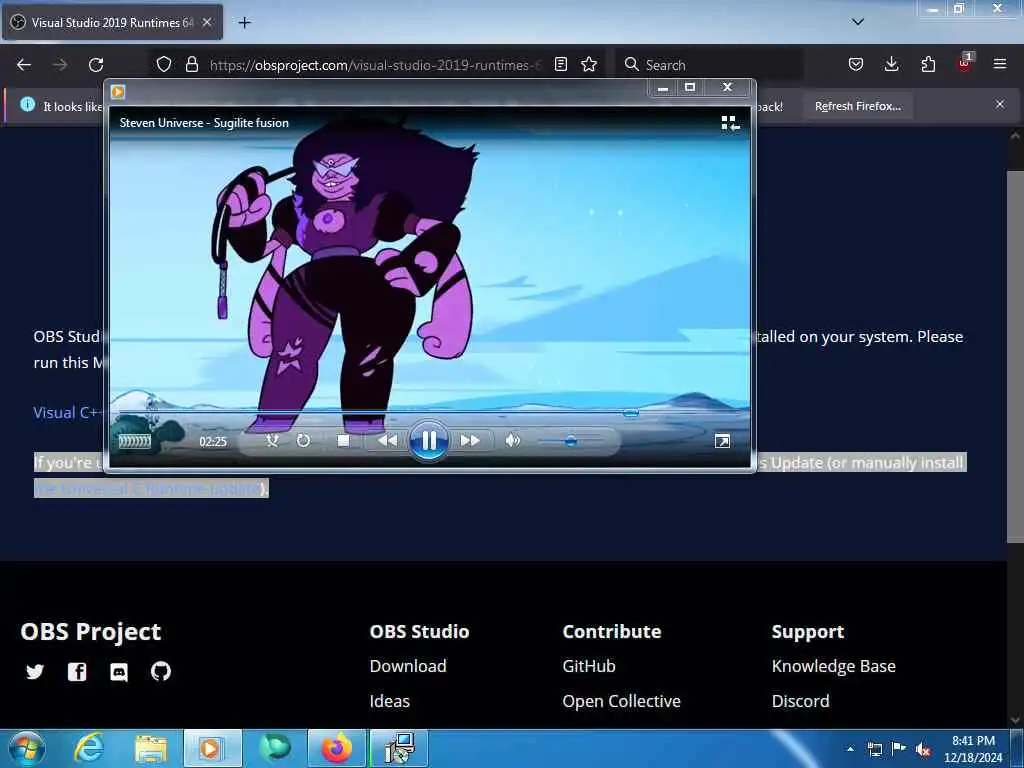Open the Visual C++ link on page
This screenshot has width=1024, height=768.
click(68, 413)
